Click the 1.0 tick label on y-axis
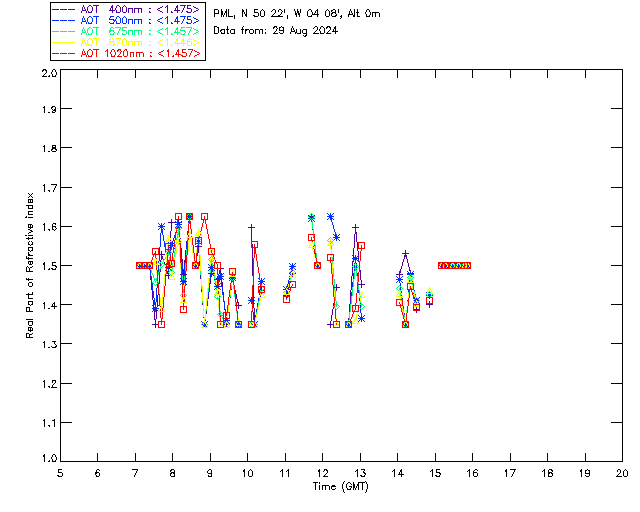 coord(48,457)
